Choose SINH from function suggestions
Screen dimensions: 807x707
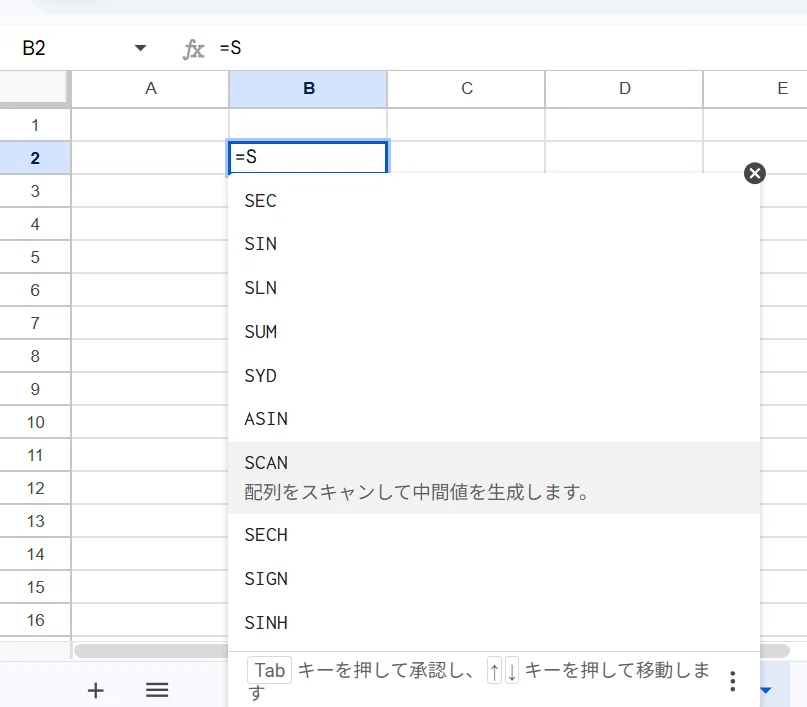click(494, 623)
